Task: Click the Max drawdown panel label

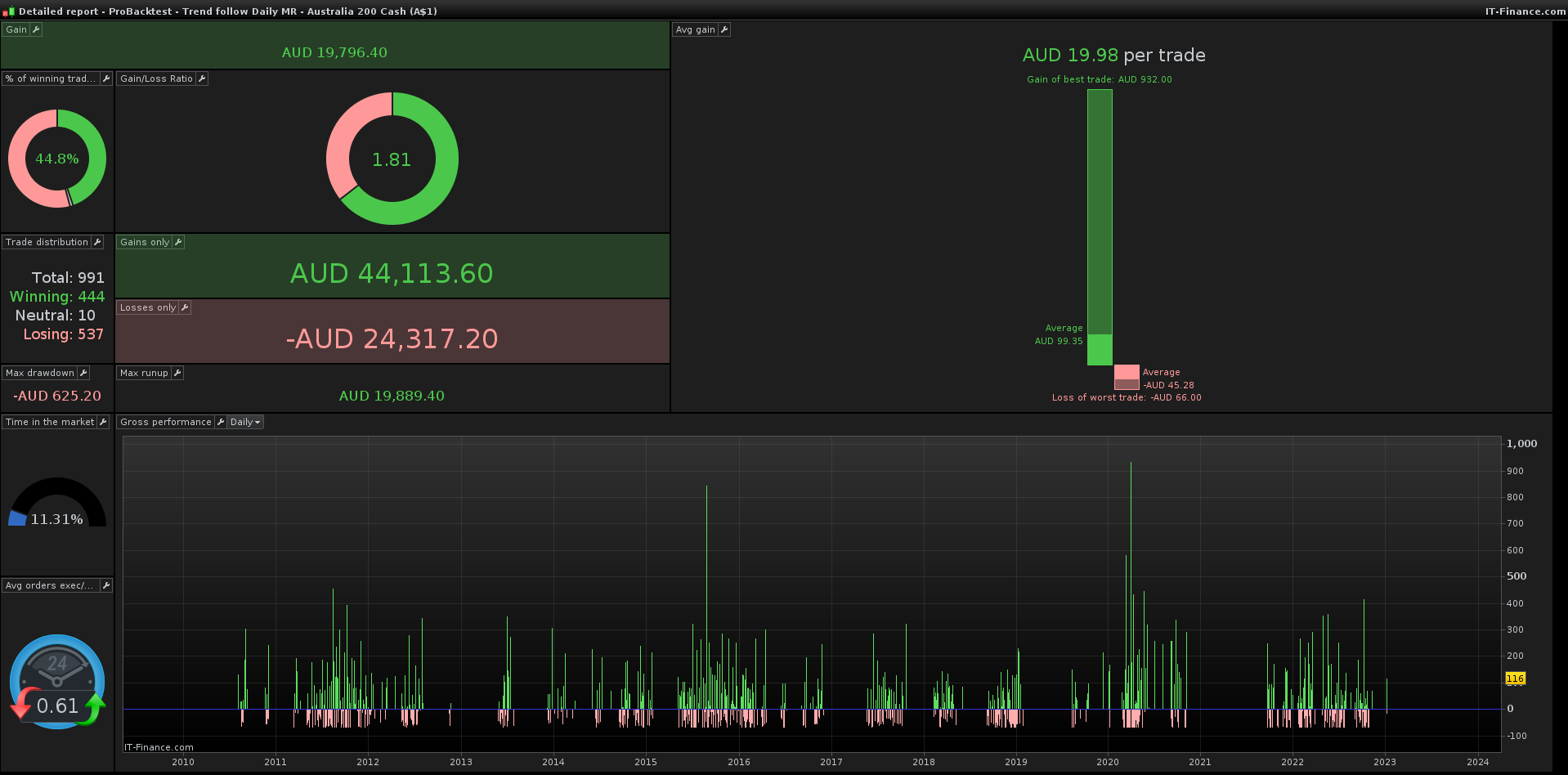Action: [x=40, y=373]
